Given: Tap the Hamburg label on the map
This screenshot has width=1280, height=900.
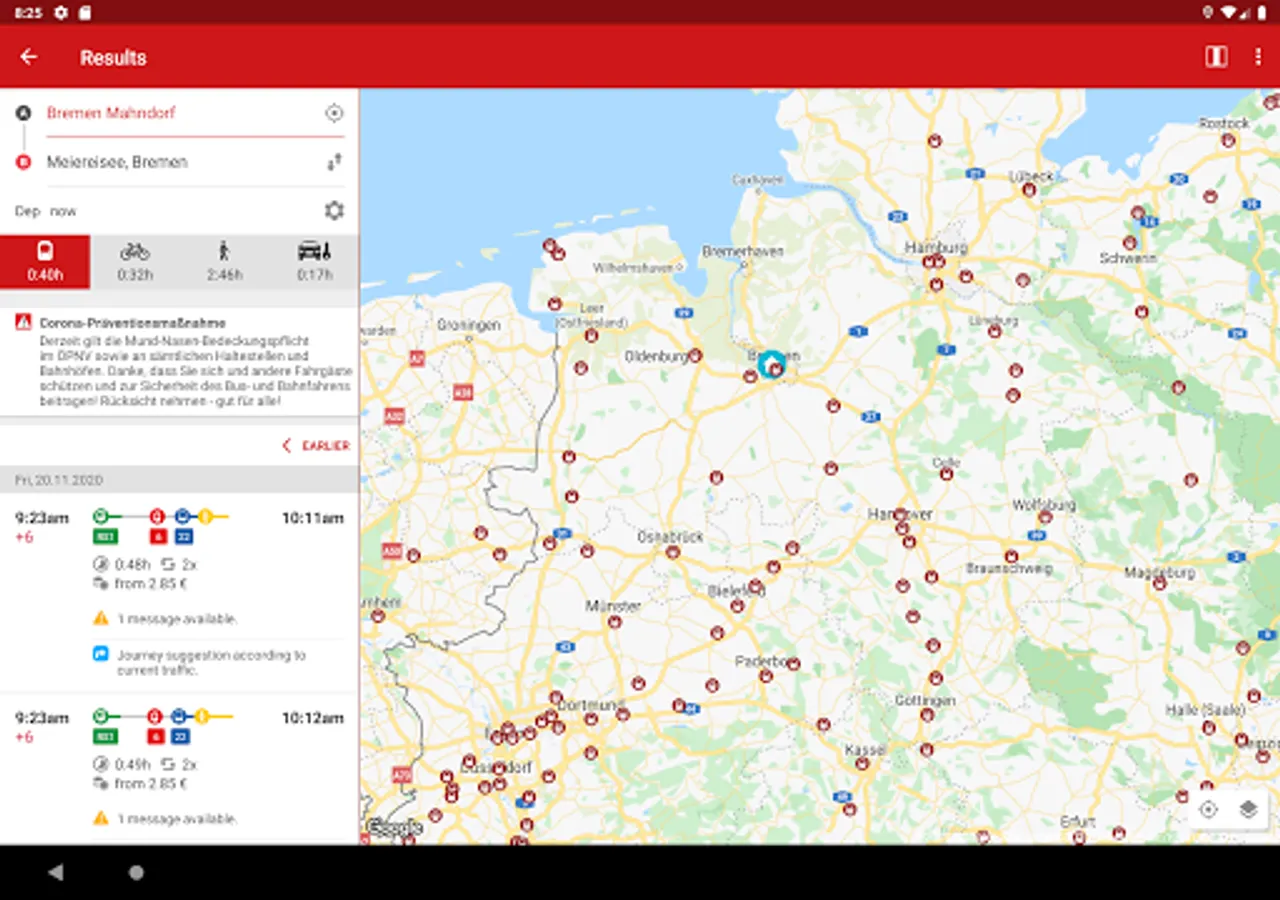Looking at the screenshot, I should point(936,247).
